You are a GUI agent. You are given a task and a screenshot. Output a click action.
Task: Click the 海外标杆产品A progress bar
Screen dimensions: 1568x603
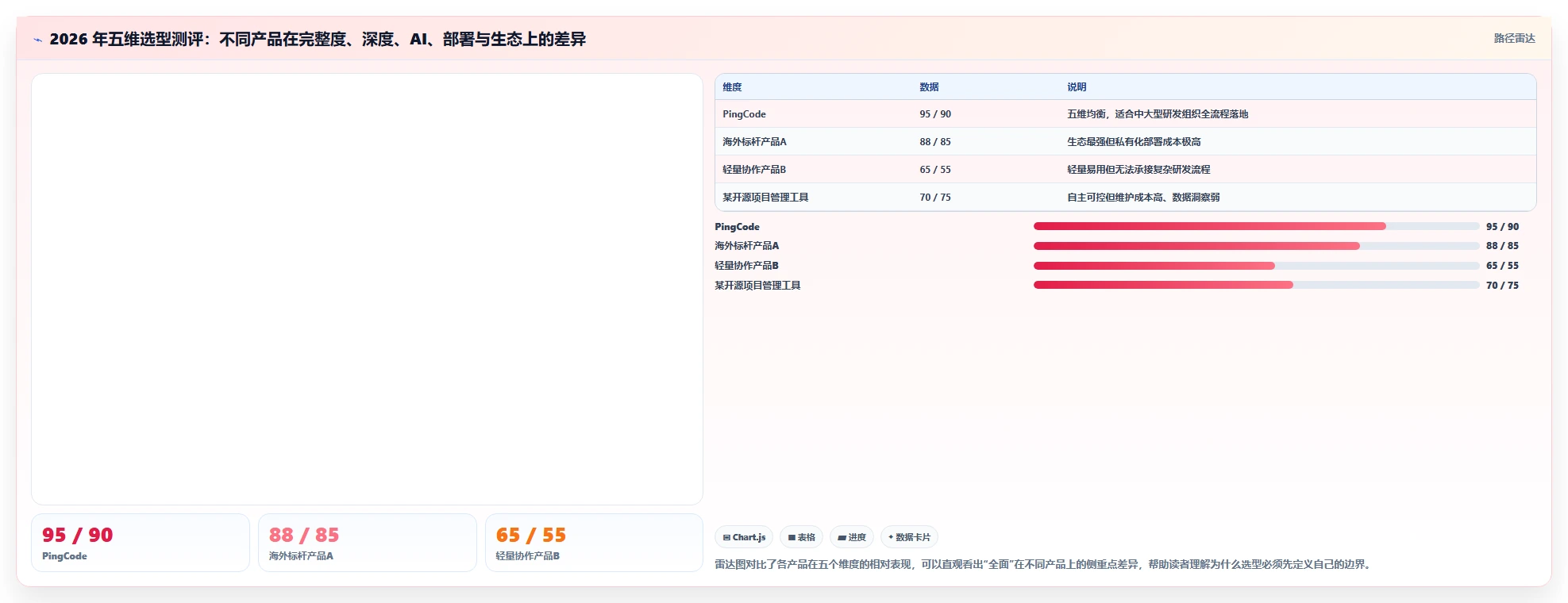1256,246
